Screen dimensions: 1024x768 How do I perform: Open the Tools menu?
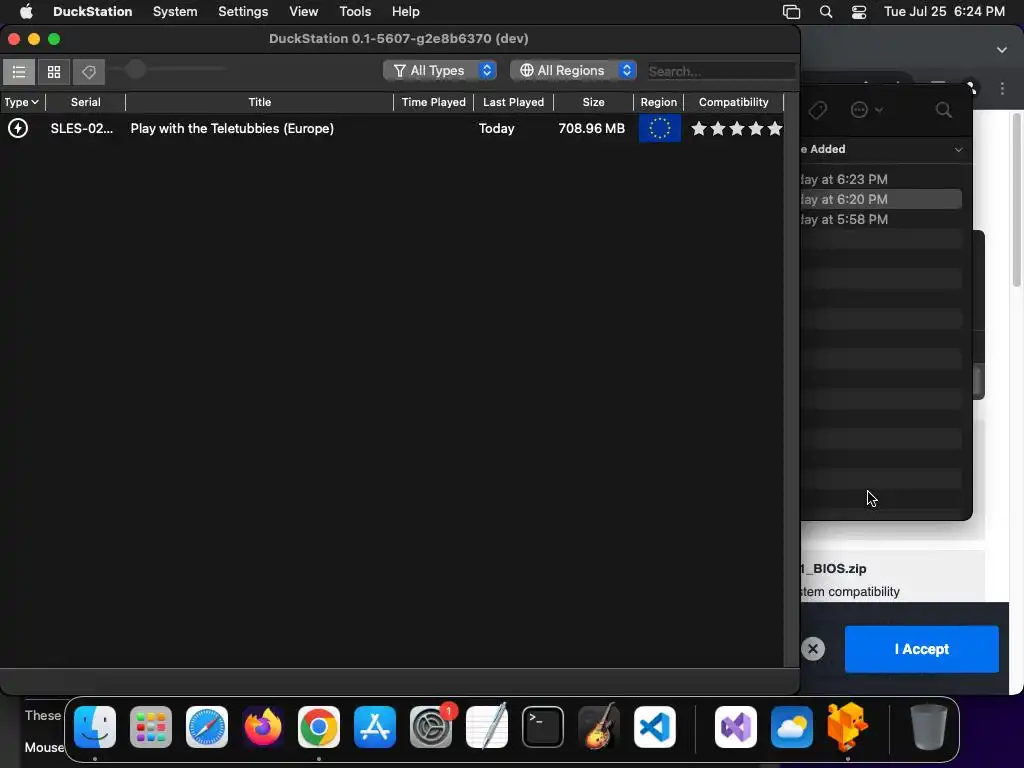pos(355,12)
